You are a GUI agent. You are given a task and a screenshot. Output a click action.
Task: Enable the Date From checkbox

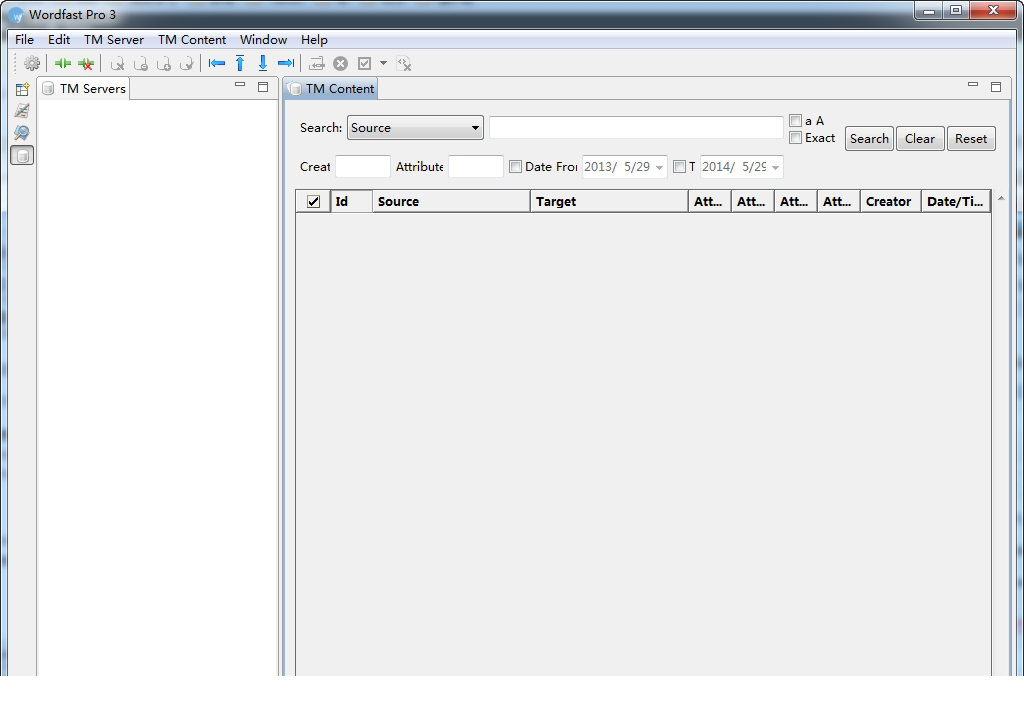click(x=515, y=167)
